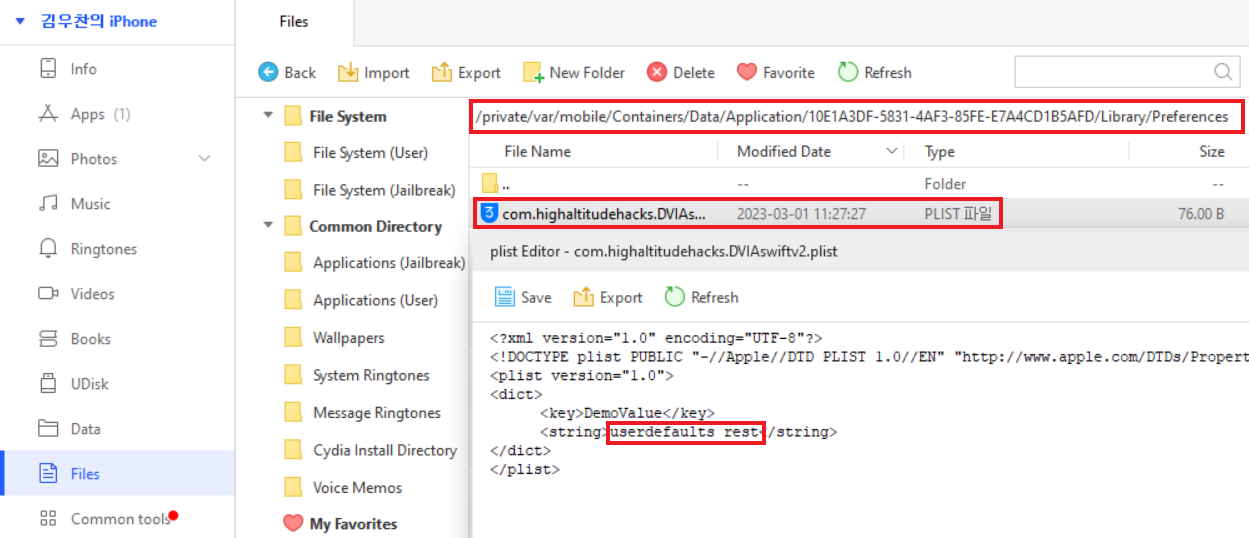Open the UDisk section icon
Viewport: 1249px width, 538px height.
(x=48, y=384)
